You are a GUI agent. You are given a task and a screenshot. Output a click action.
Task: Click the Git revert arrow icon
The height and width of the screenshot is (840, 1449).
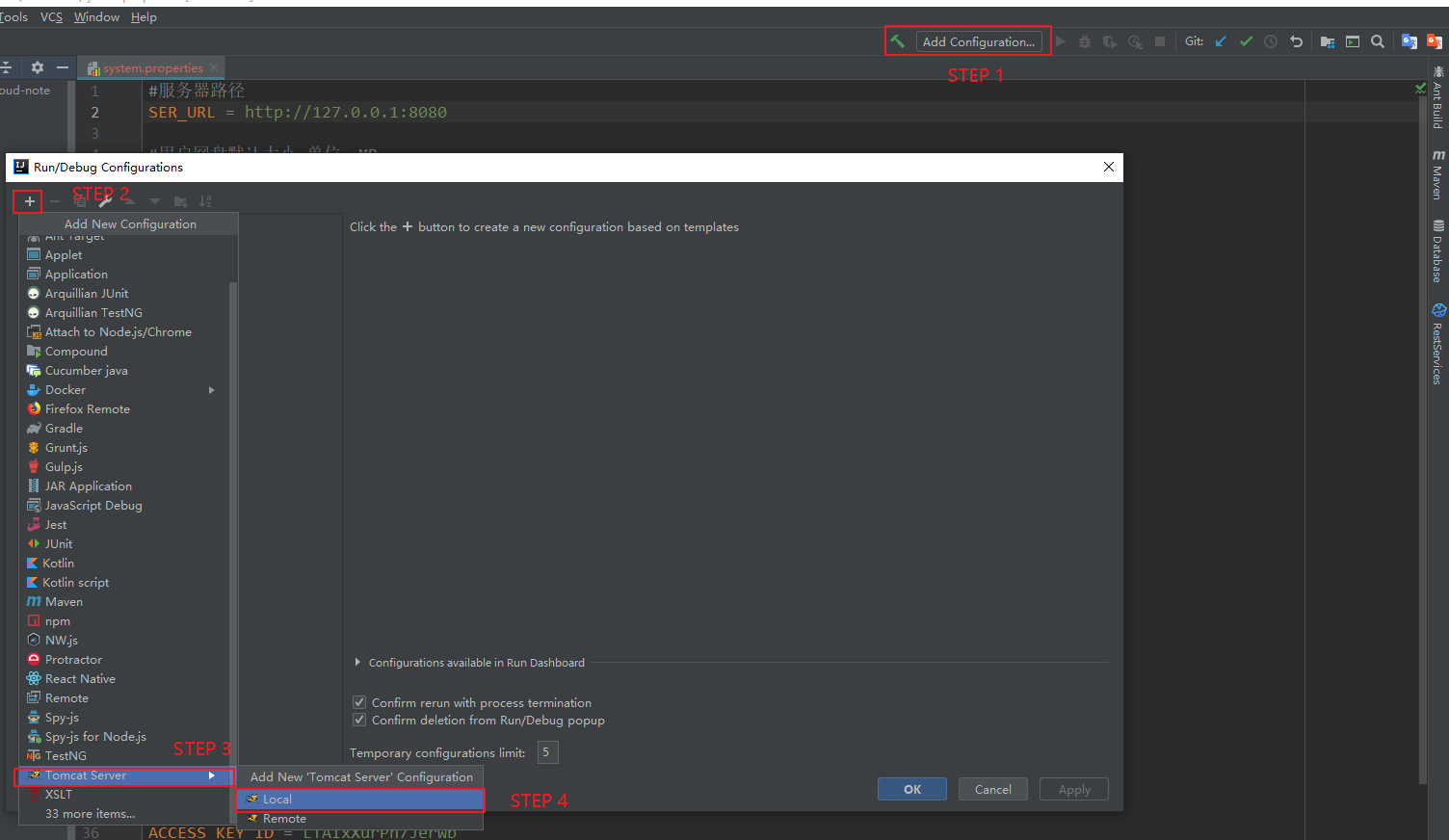1296,41
